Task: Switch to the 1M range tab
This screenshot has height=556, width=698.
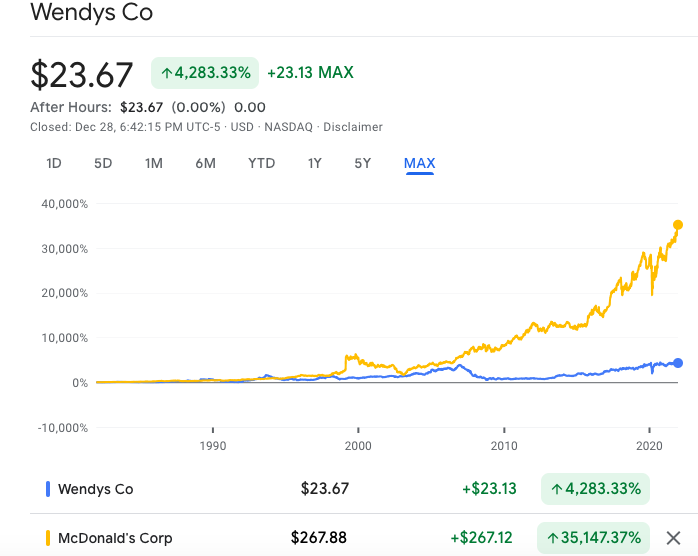Action: point(154,163)
